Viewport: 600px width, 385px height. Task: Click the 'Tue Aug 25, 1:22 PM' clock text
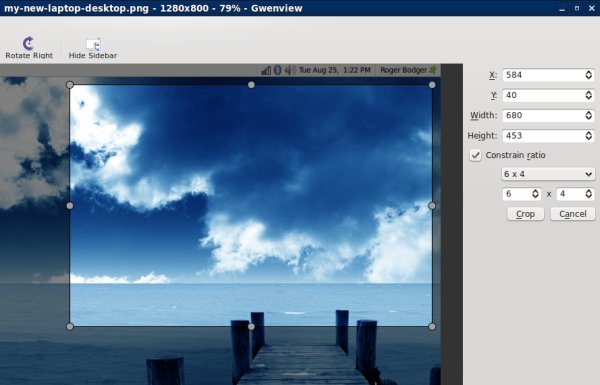coord(334,70)
